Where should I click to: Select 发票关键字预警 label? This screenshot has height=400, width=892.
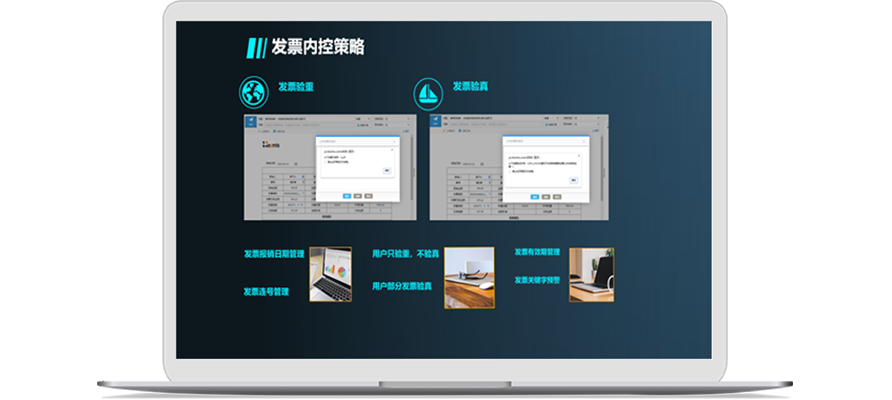[x=537, y=280]
